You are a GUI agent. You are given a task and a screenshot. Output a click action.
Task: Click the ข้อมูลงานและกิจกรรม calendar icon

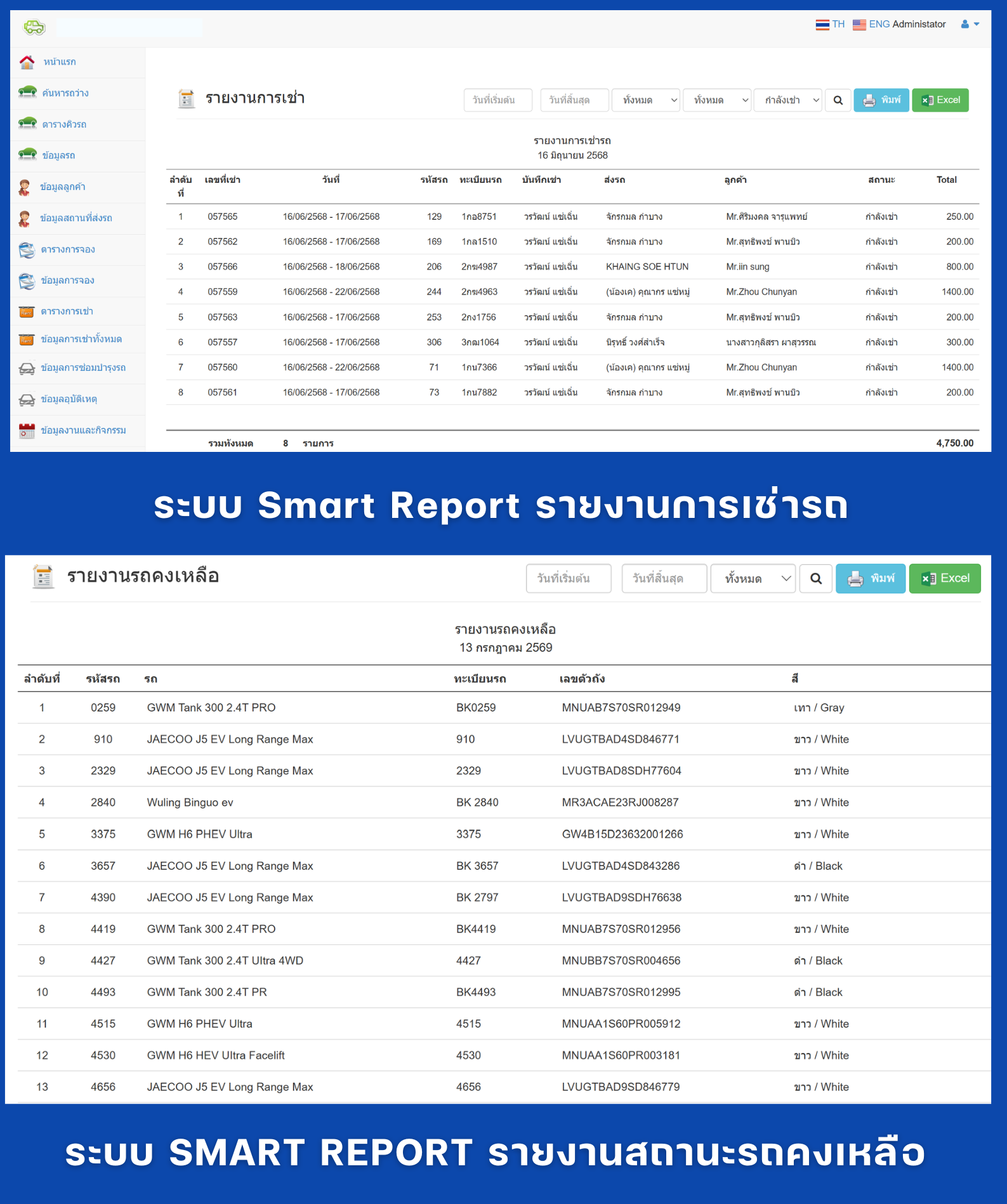coord(27,430)
